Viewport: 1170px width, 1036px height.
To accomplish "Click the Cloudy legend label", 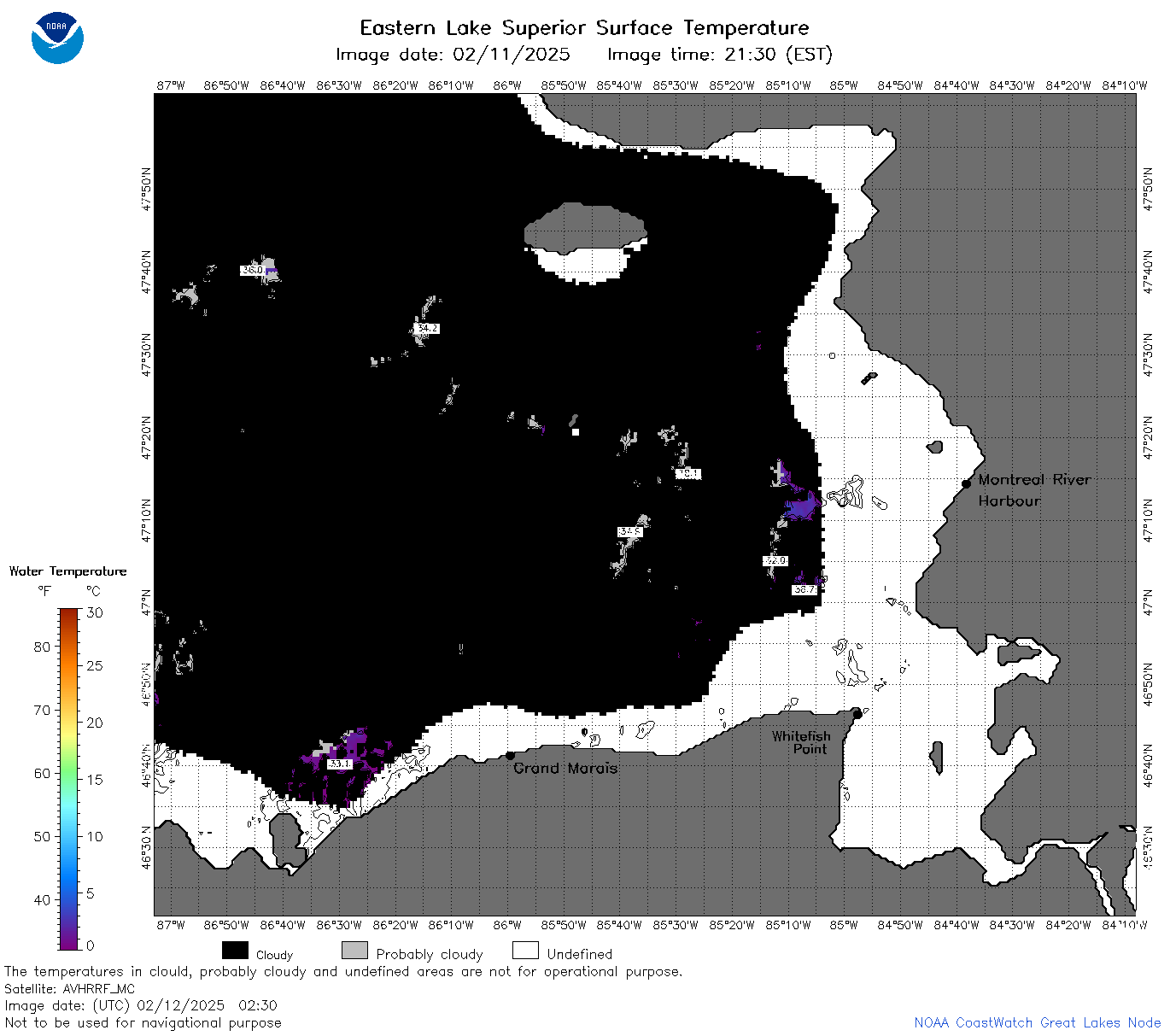I will click(274, 955).
